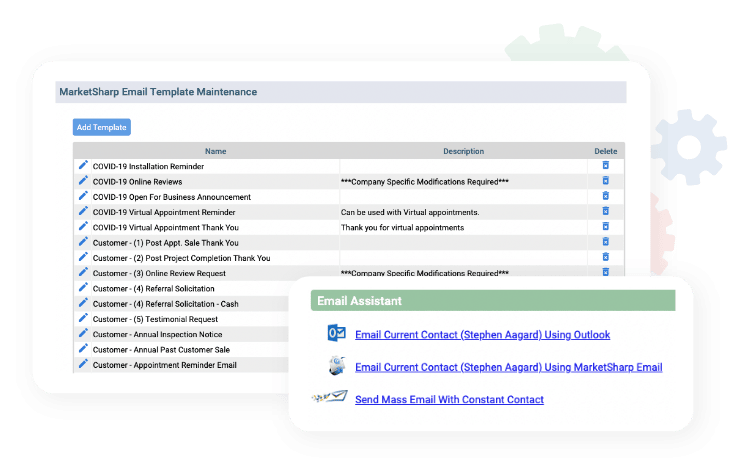Screen dimensions: 752x474
Task: Select Customer - Annual Inspection Notice name
Action: (157, 334)
